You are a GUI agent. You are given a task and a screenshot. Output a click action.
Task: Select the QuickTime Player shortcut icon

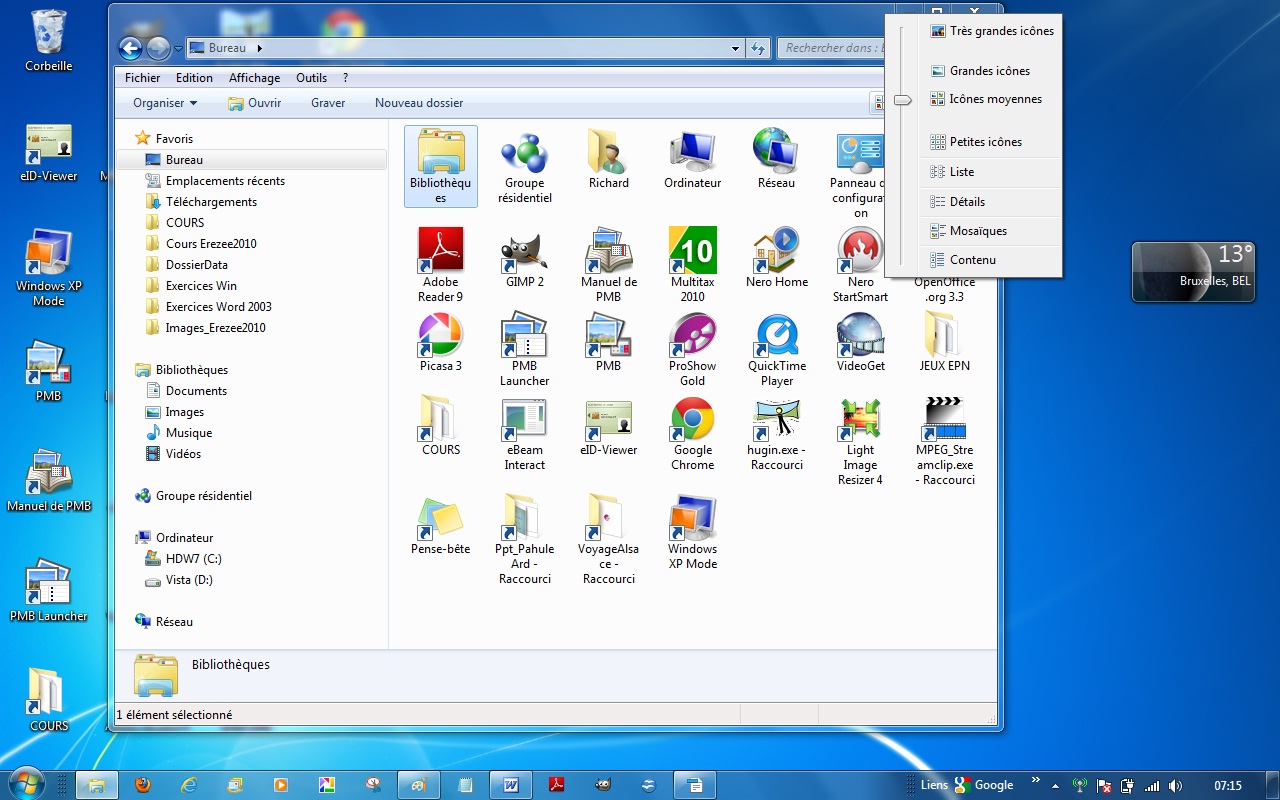[x=776, y=349]
